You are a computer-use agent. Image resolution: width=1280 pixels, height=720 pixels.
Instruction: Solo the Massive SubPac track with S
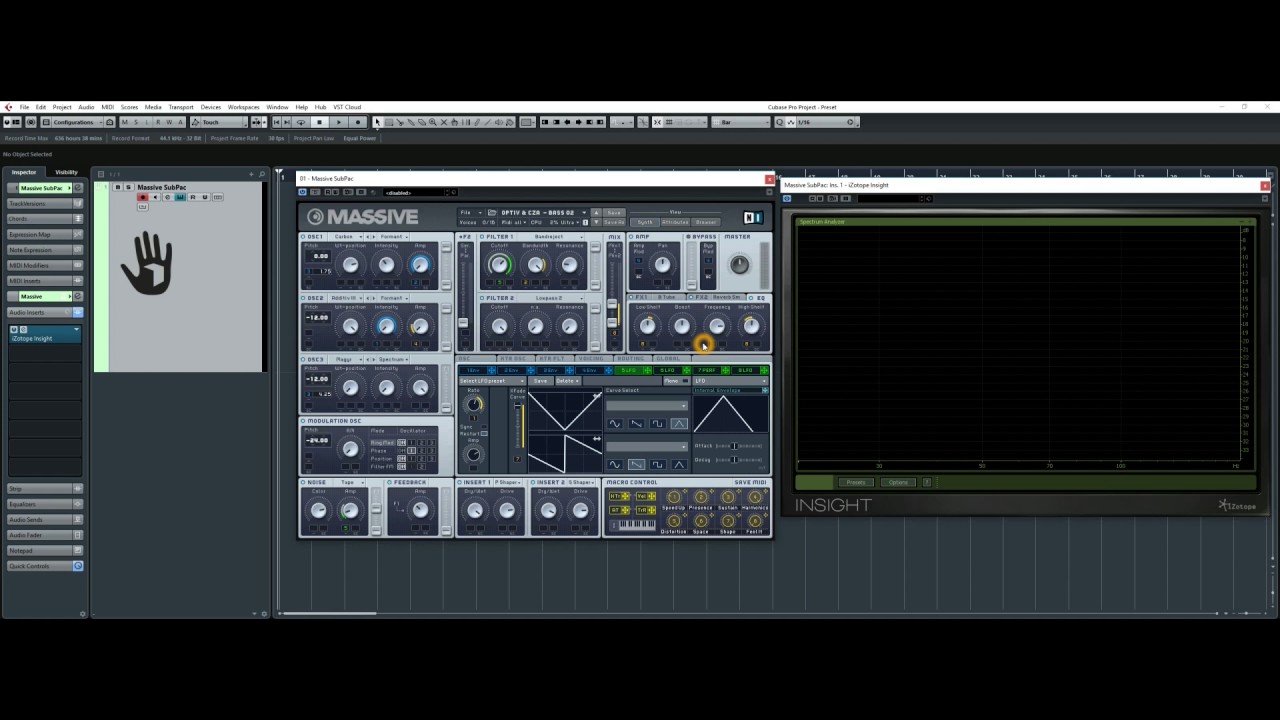(x=127, y=187)
